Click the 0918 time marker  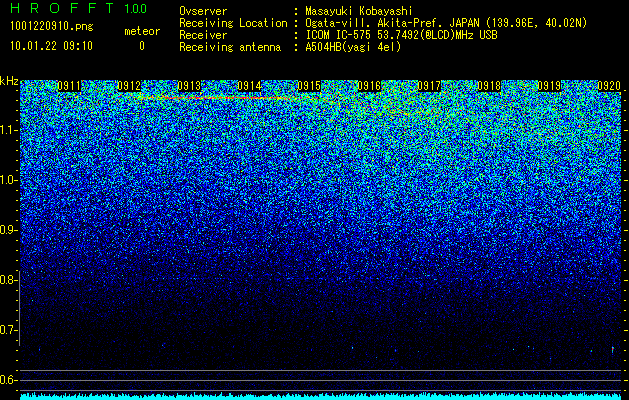[489, 86]
